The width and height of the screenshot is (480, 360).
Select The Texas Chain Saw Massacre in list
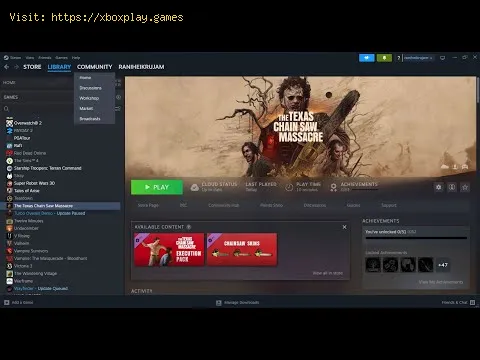pyautogui.click(x=60, y=206)
